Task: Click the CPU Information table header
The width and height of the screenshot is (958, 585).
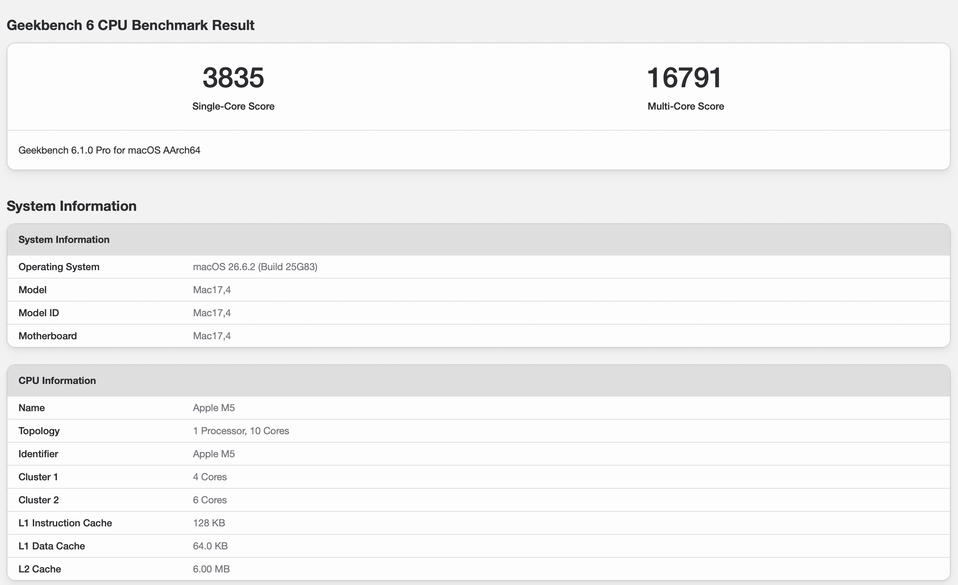Action: (478, 381)
